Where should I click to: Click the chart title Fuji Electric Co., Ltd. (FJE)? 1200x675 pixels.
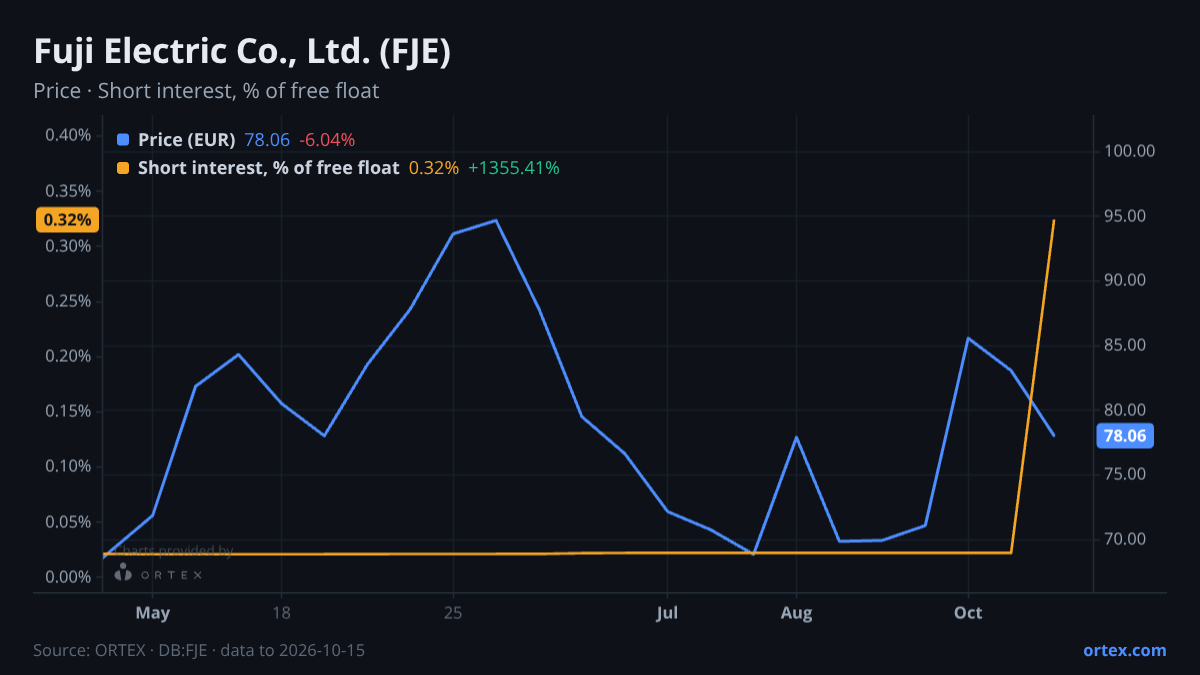(x=243, y=52)
